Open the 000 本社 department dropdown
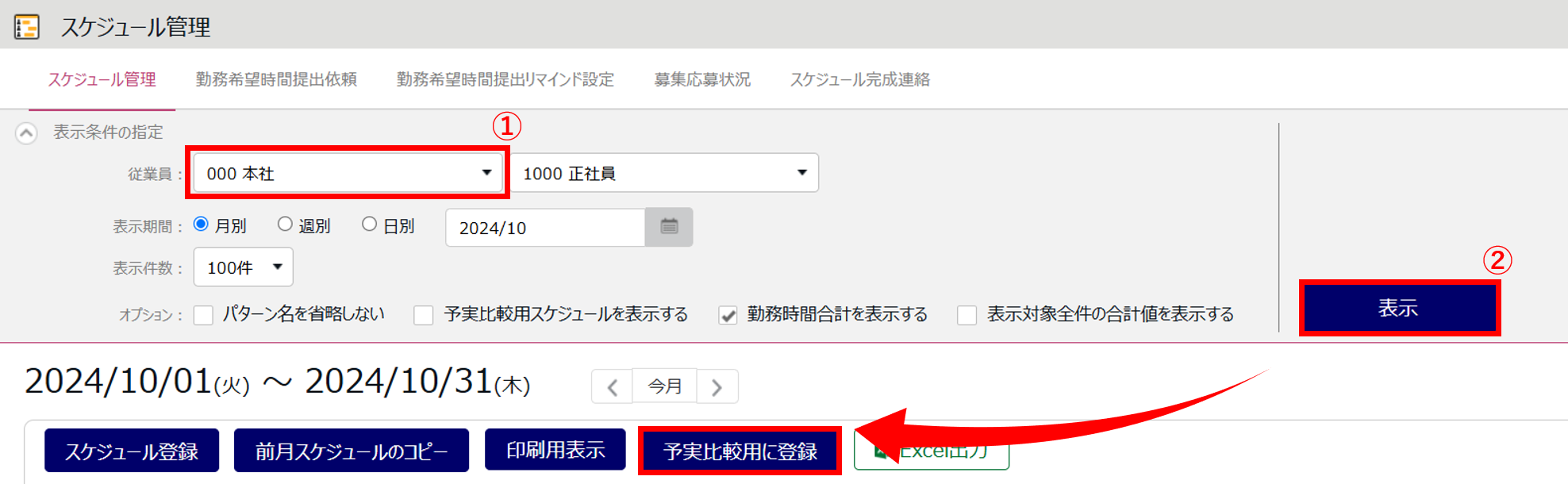The height and width of the screenshot is (484, 1568). pos(348,173)
